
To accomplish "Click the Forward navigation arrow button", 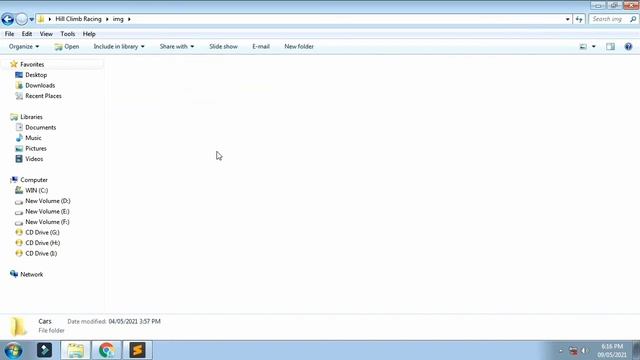I will 22,19.
